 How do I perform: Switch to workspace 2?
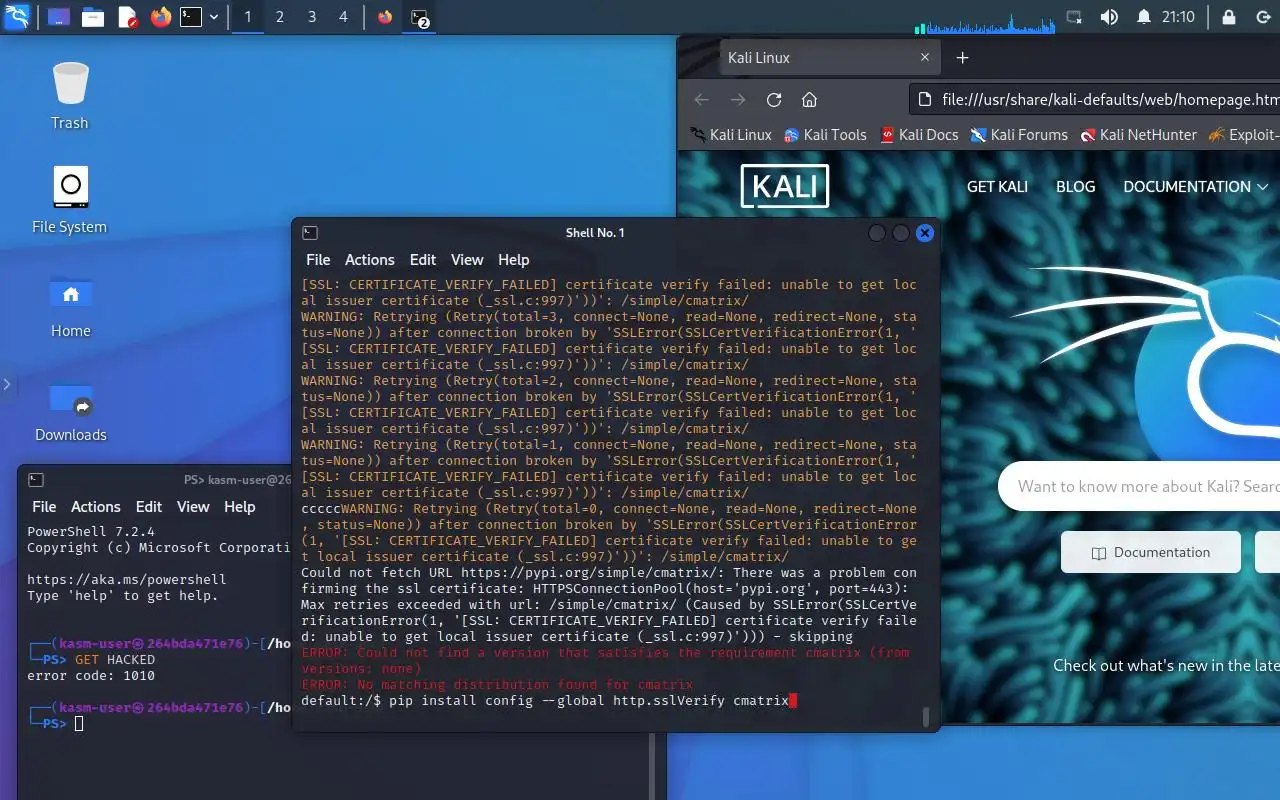pos(280,17)
